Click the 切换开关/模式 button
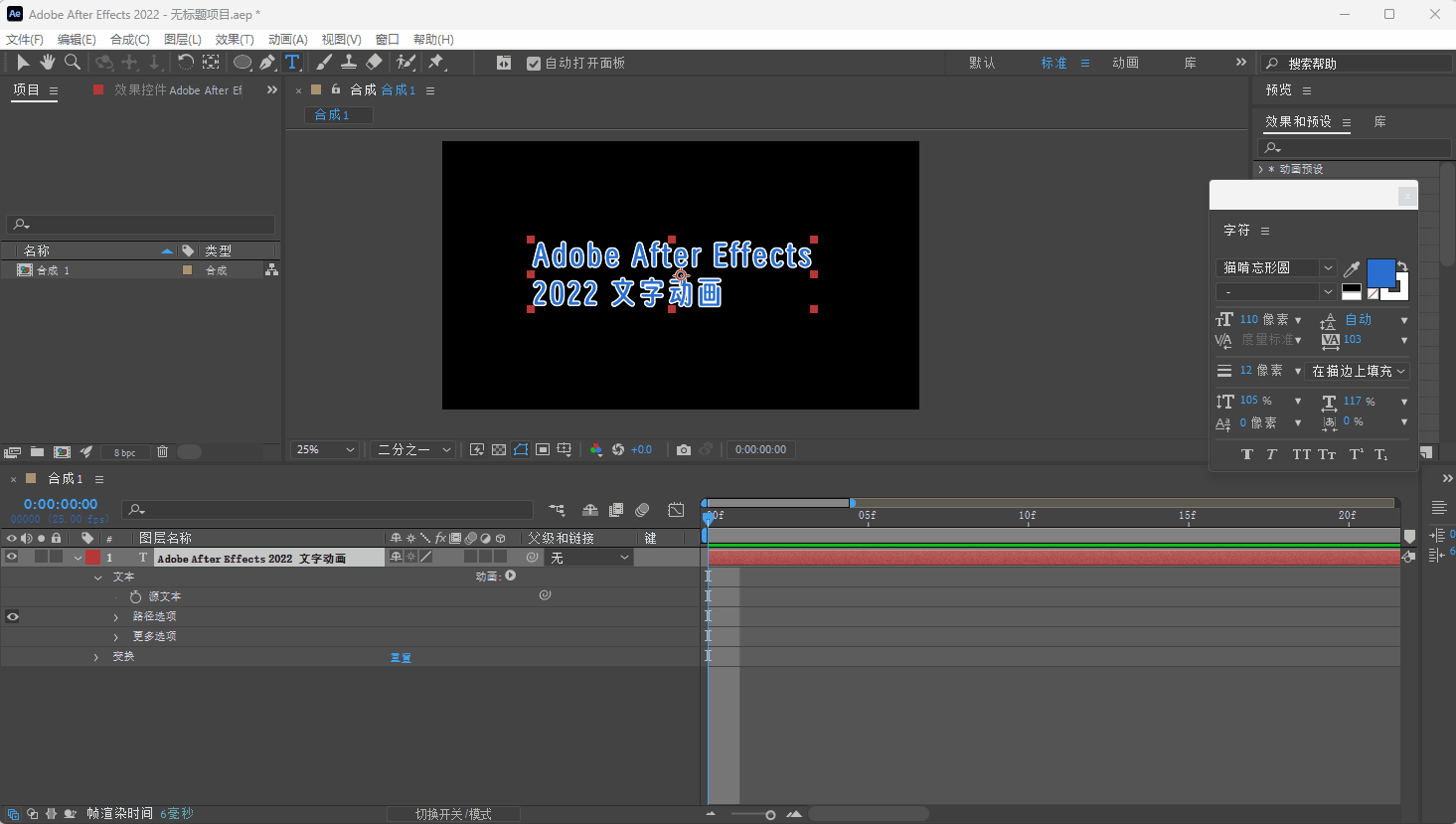The image size is (1456, 824). tap(453, 814)
